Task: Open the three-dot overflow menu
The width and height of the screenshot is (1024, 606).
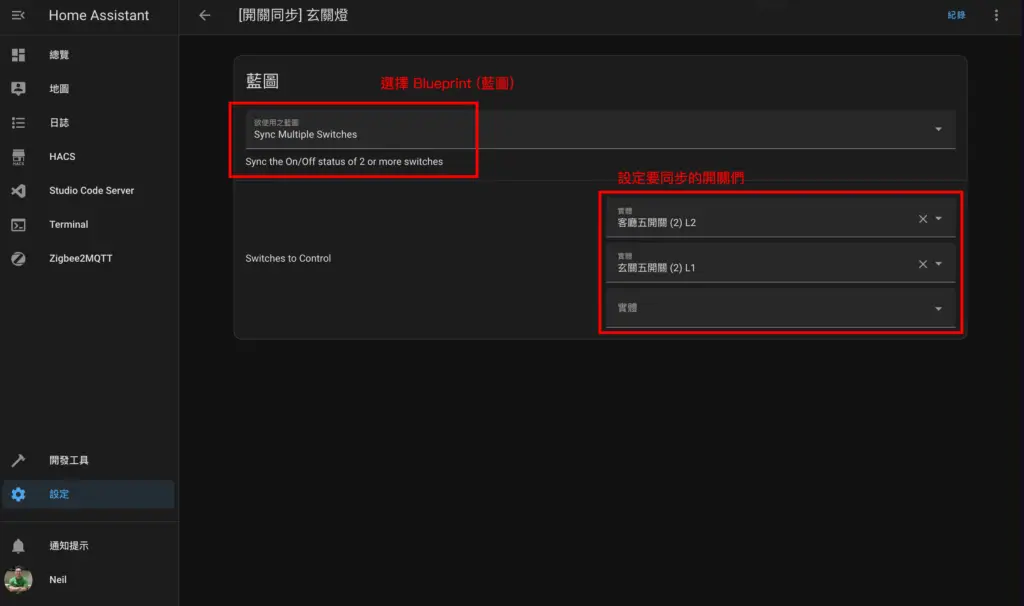Action: (x=995, y=15)
